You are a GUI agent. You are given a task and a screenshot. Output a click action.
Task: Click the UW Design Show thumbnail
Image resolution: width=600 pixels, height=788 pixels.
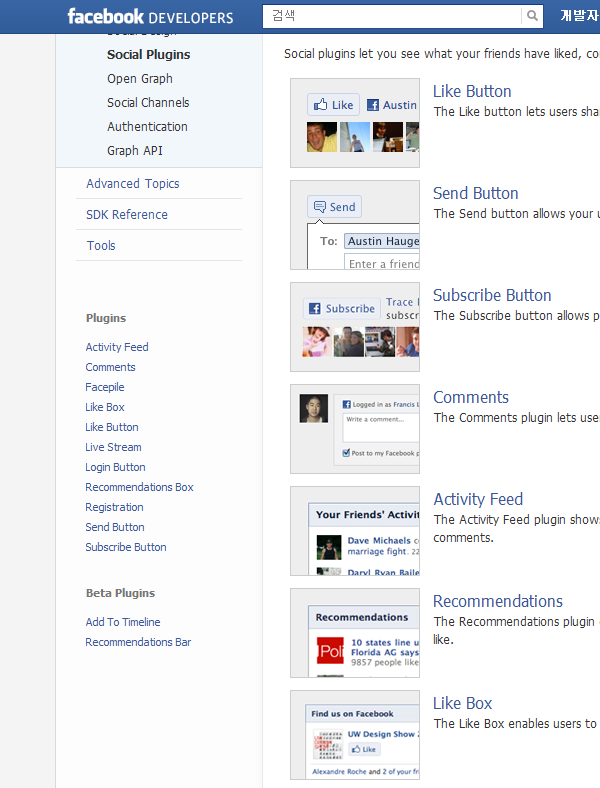328,745
